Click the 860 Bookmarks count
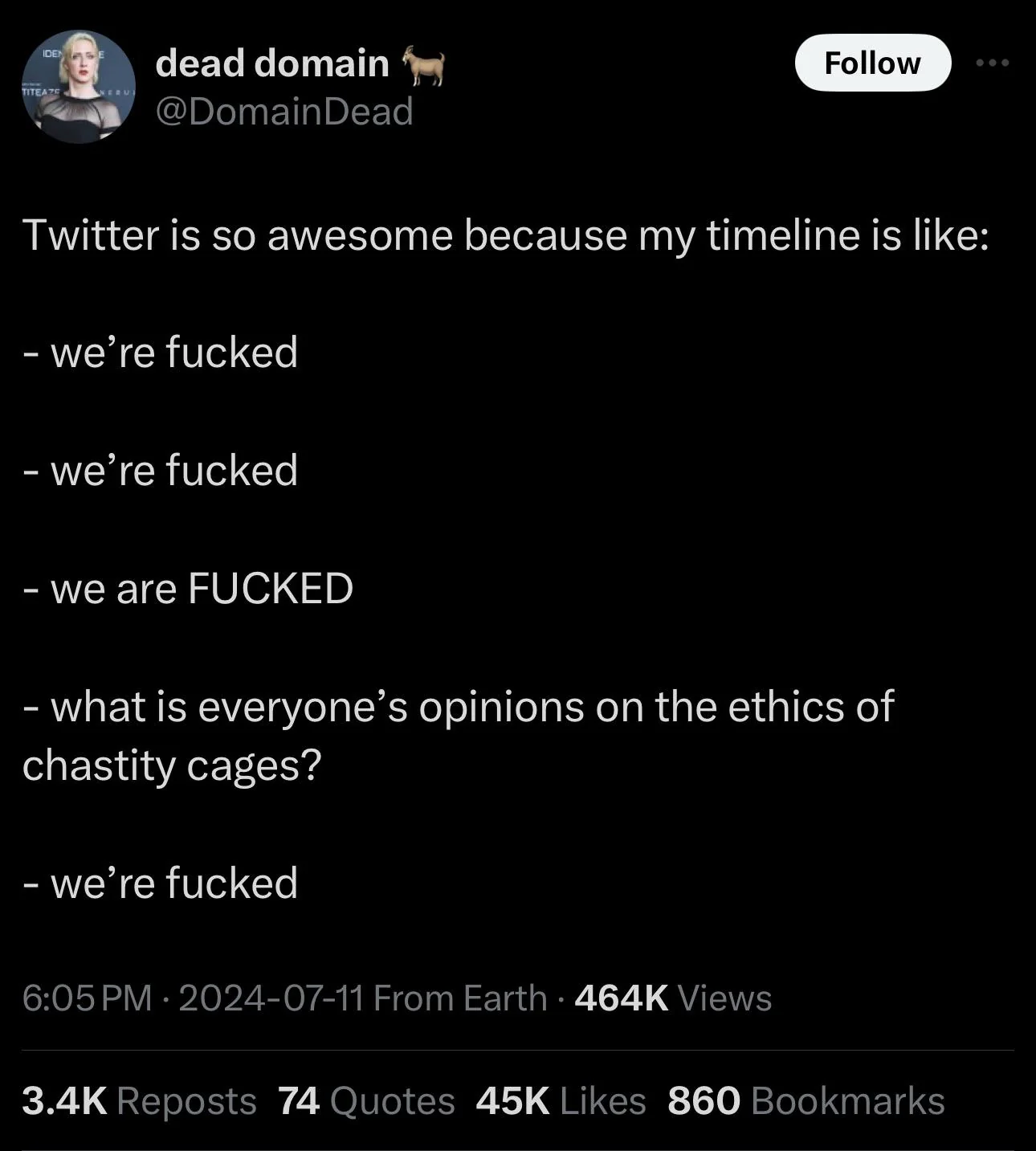1036x1151 pixels. 806,1100
